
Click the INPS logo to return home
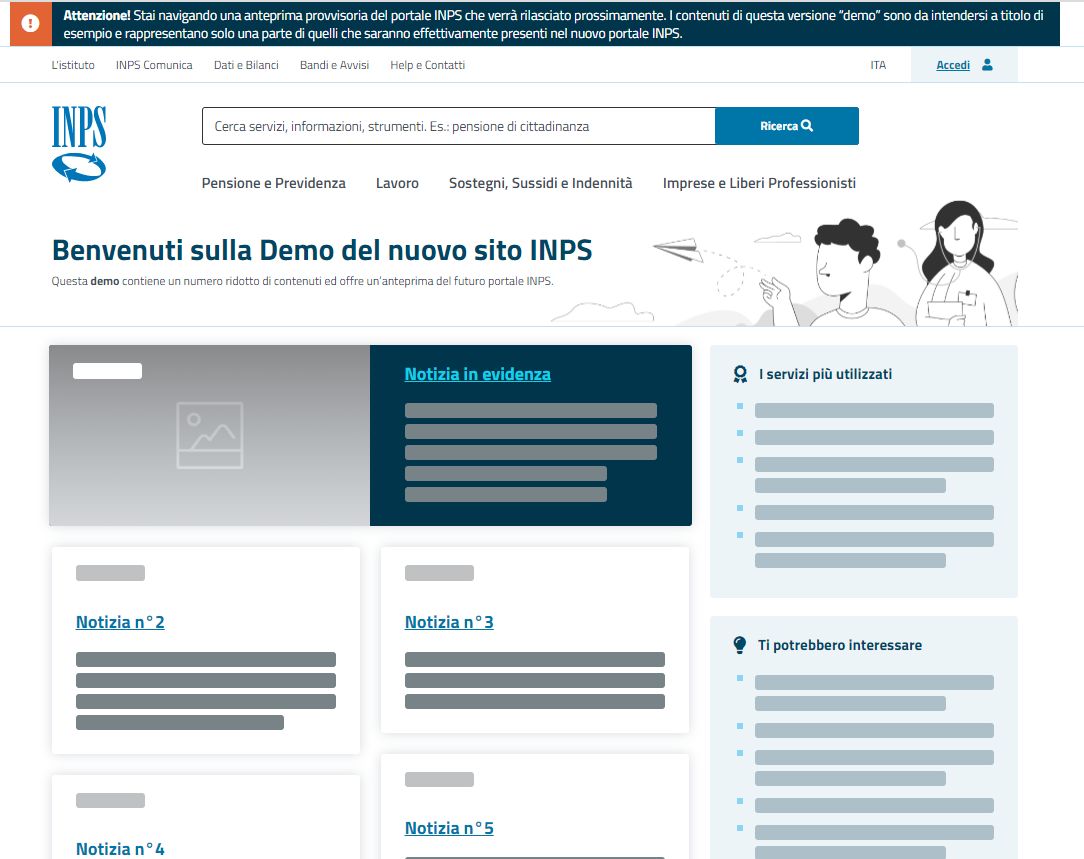78,143
